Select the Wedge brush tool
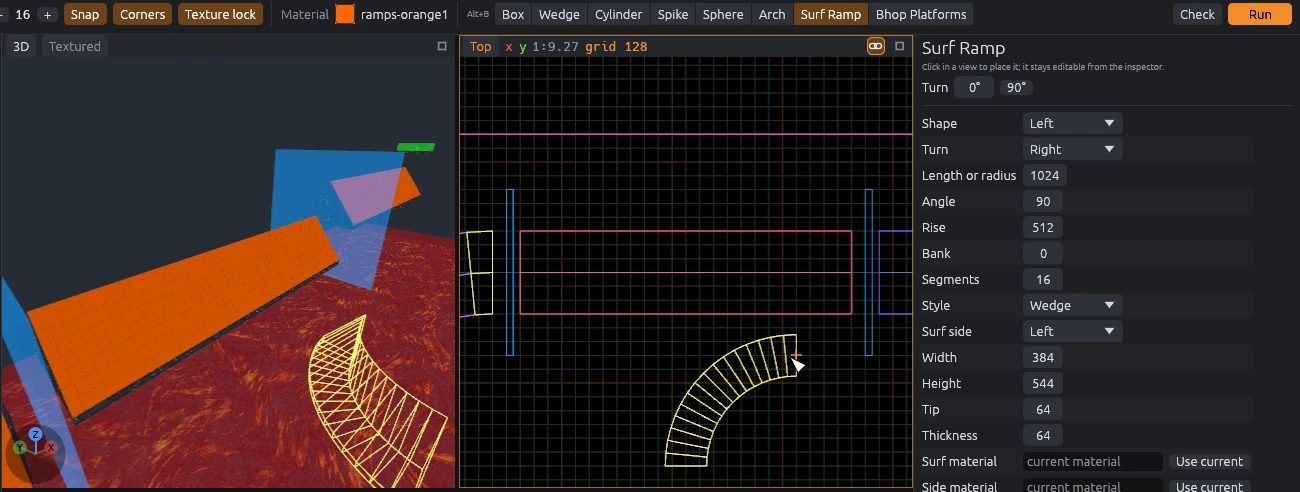 pyautogui.click(x=559, y=15)
